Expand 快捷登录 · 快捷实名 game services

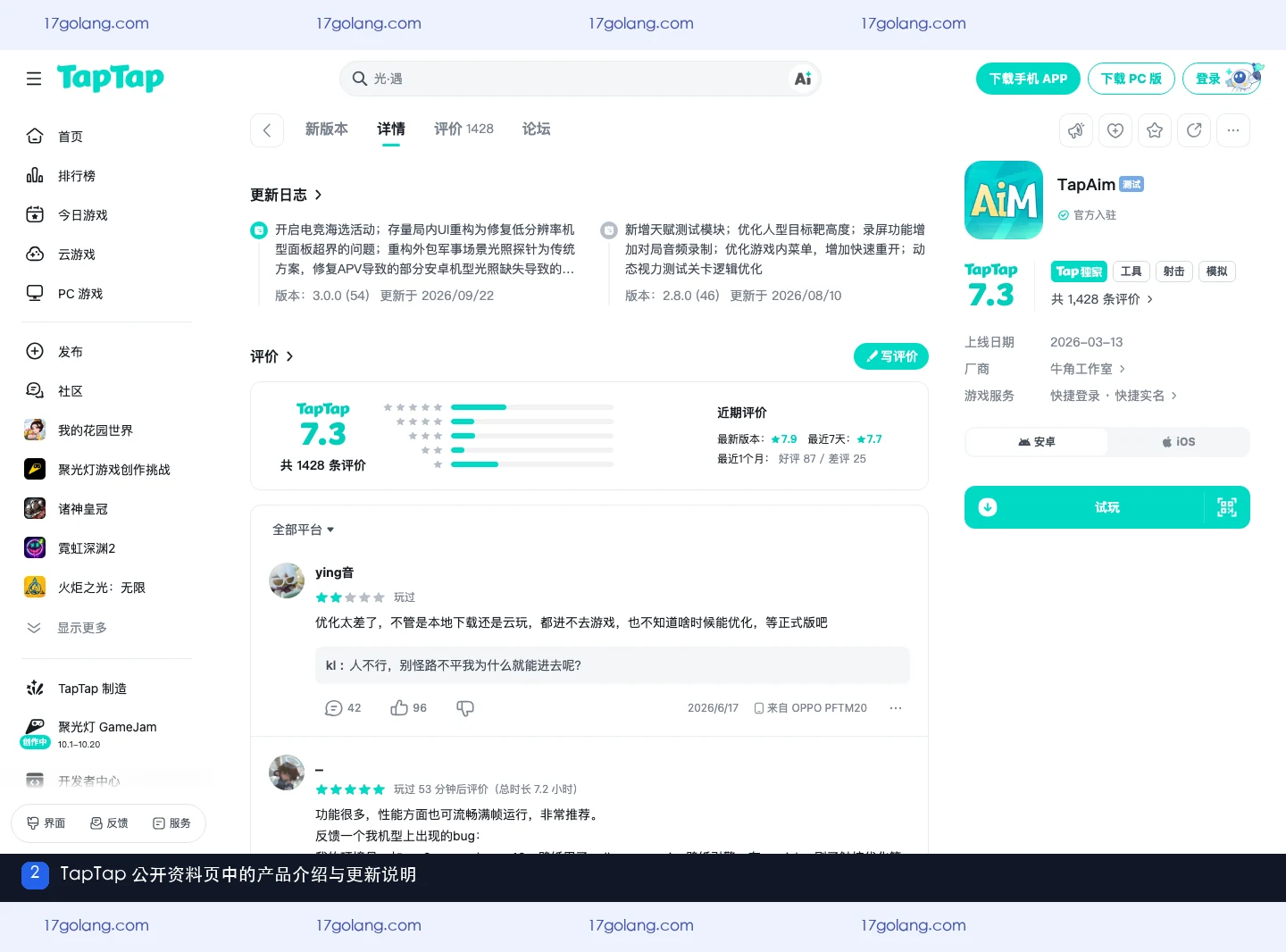click(1114, 396)
